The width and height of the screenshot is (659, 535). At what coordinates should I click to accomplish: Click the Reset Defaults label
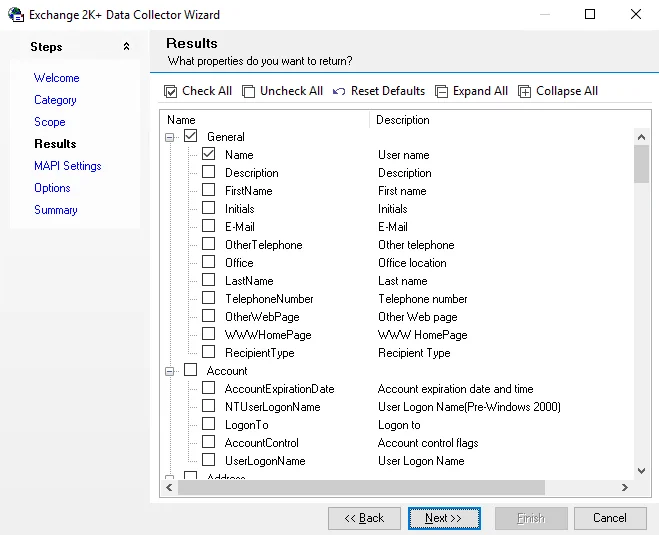pyautogui.click(x=388, y=91)
